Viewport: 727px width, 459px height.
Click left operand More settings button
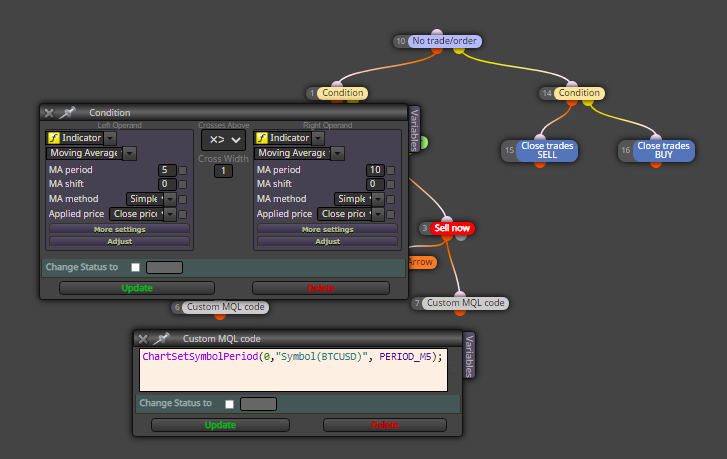tap(120, 229)
